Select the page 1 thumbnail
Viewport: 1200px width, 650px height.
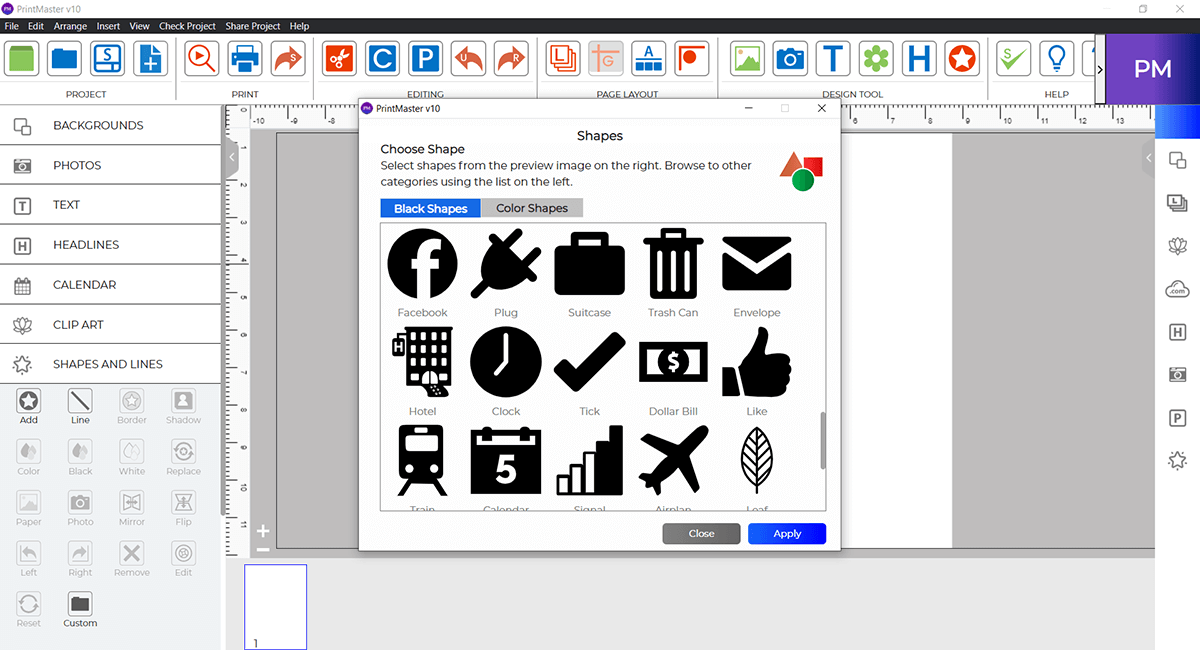coord(275,605)
